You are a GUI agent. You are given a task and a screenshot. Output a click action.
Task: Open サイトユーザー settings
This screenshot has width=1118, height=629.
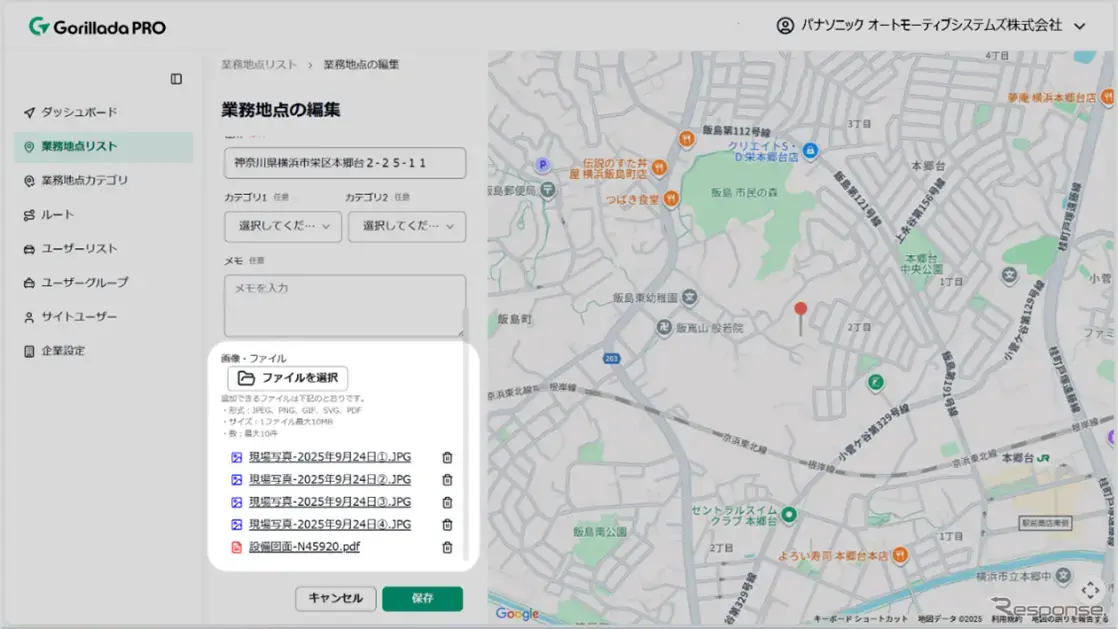tap(80, 316)
